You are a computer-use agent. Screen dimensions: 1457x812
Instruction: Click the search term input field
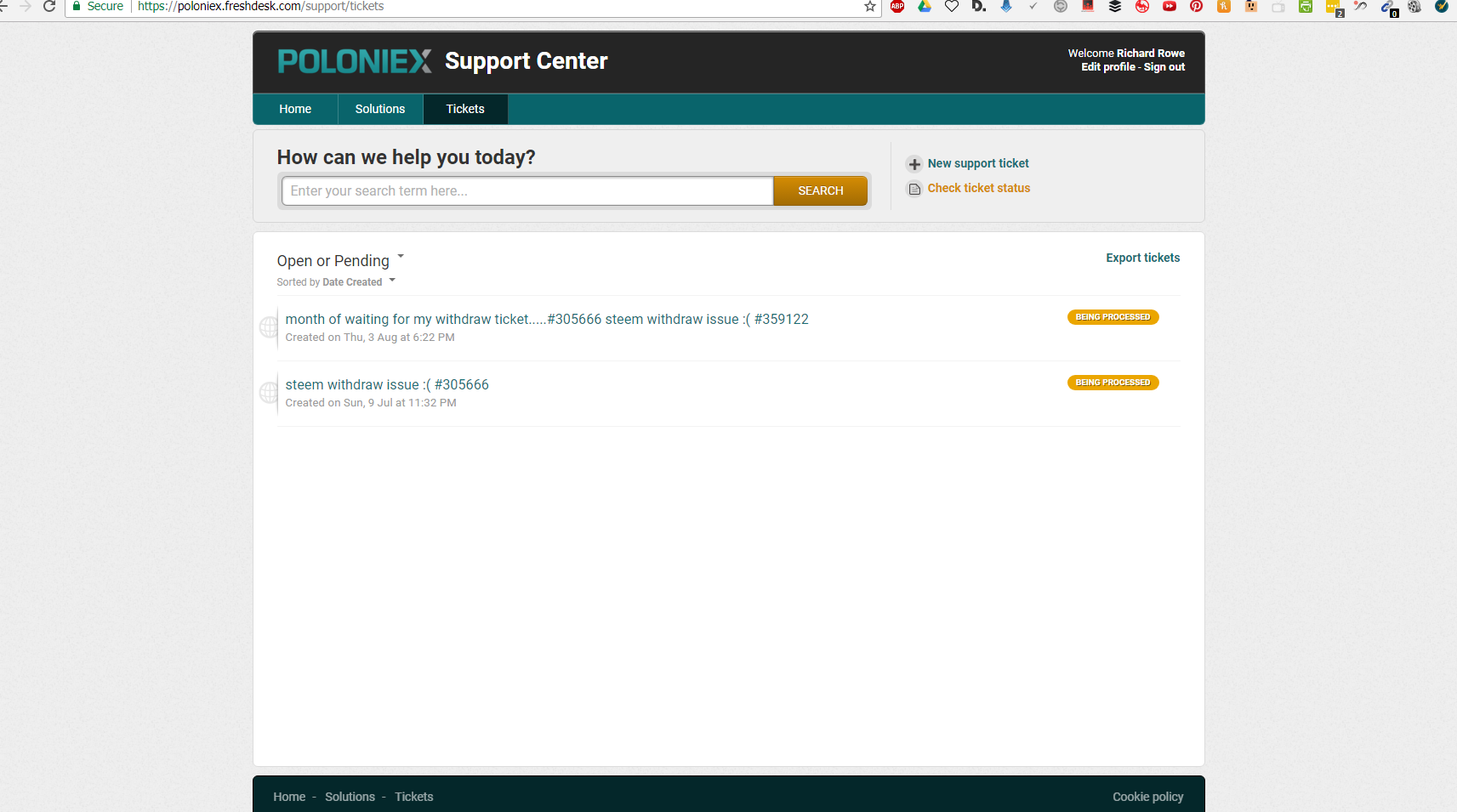(527, 191)
